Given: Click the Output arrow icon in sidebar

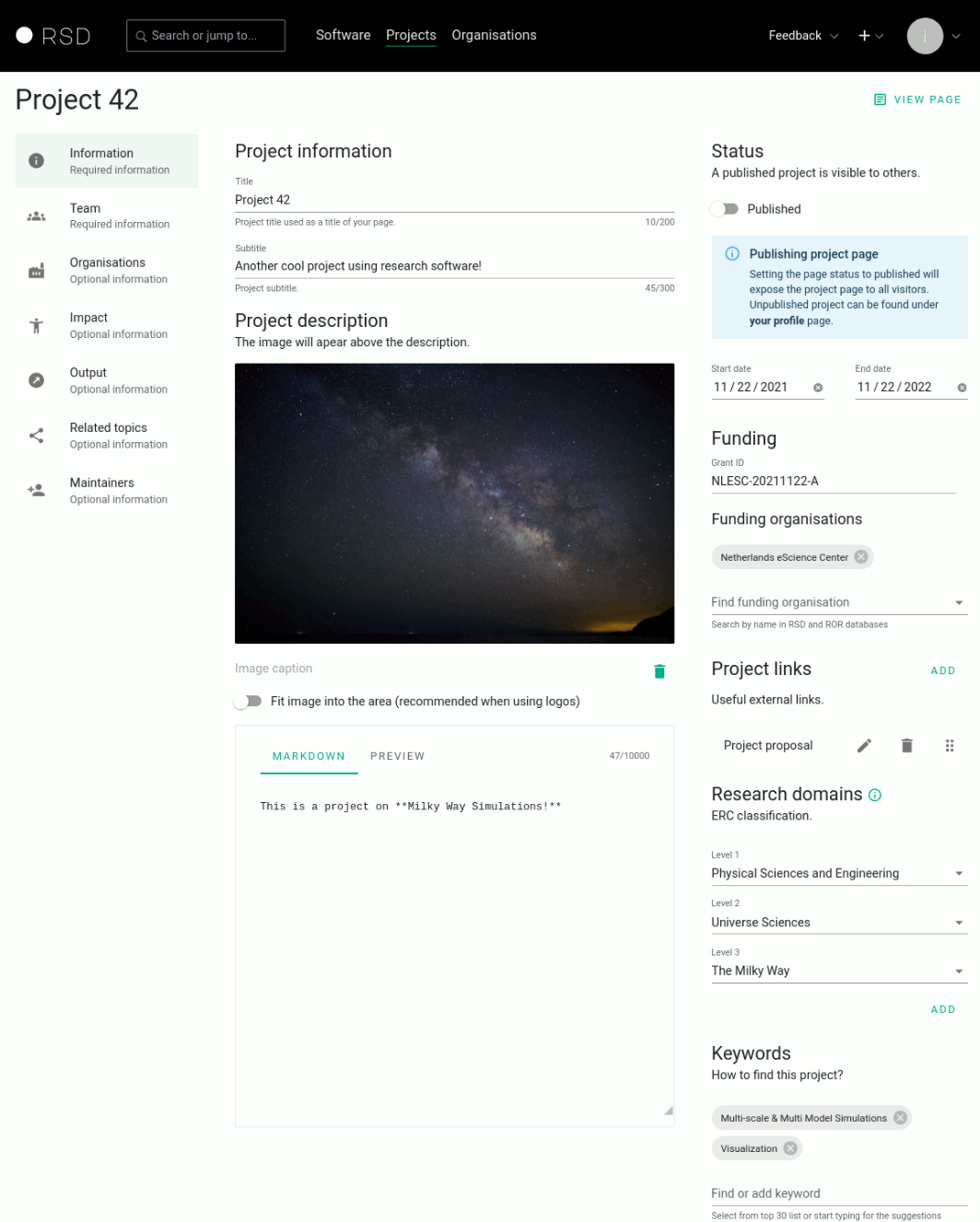Looking at the screenshot, I should tap(37, 380).
